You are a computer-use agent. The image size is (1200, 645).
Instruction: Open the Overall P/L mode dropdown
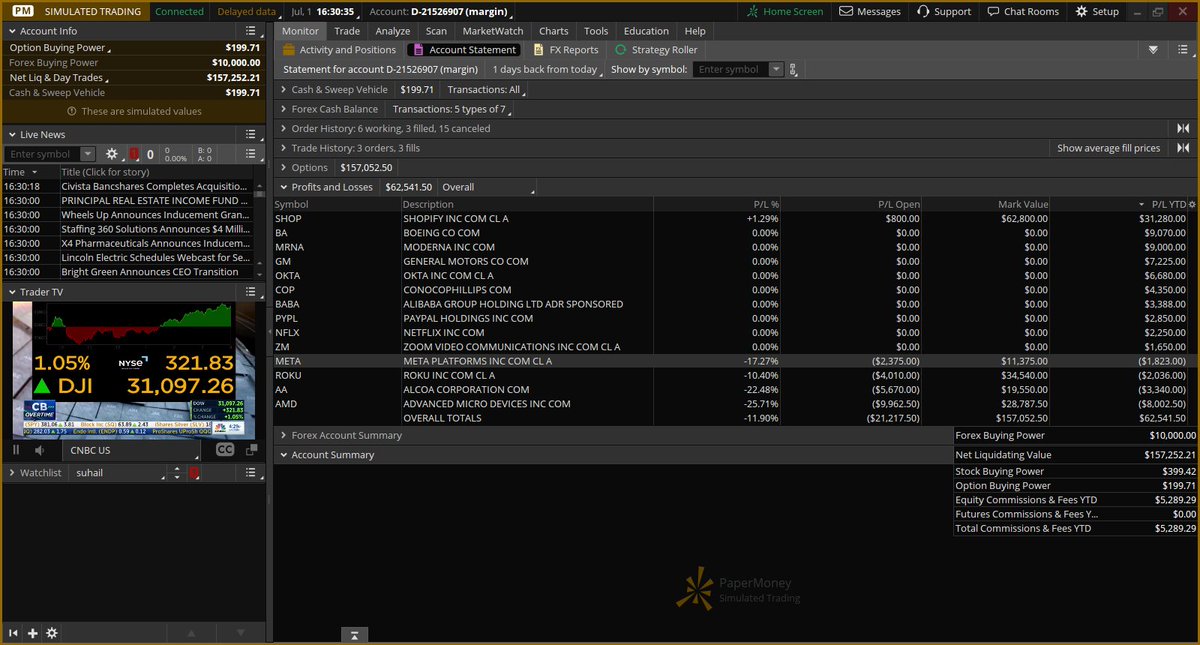pos(488,187)
